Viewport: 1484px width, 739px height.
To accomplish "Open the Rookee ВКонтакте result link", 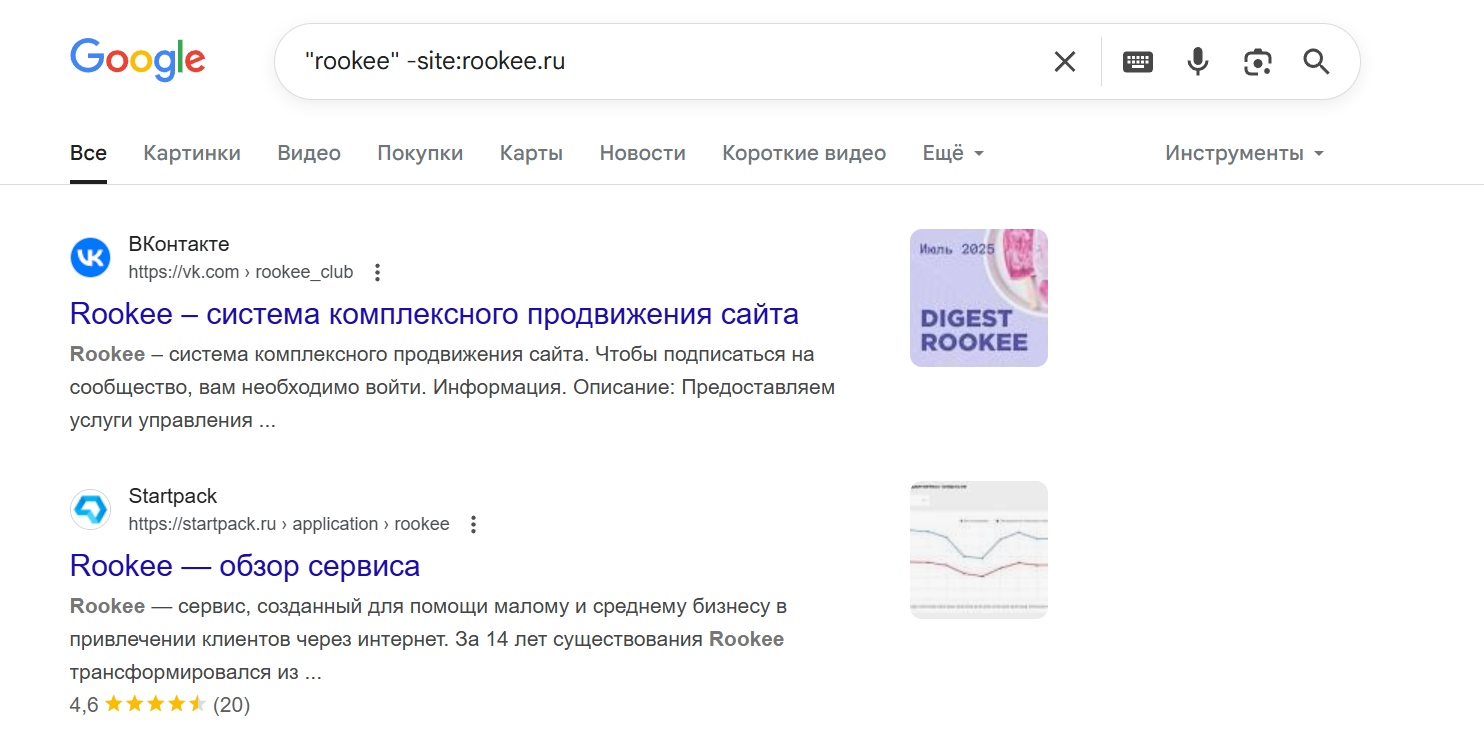I will (x=433, y=313).
